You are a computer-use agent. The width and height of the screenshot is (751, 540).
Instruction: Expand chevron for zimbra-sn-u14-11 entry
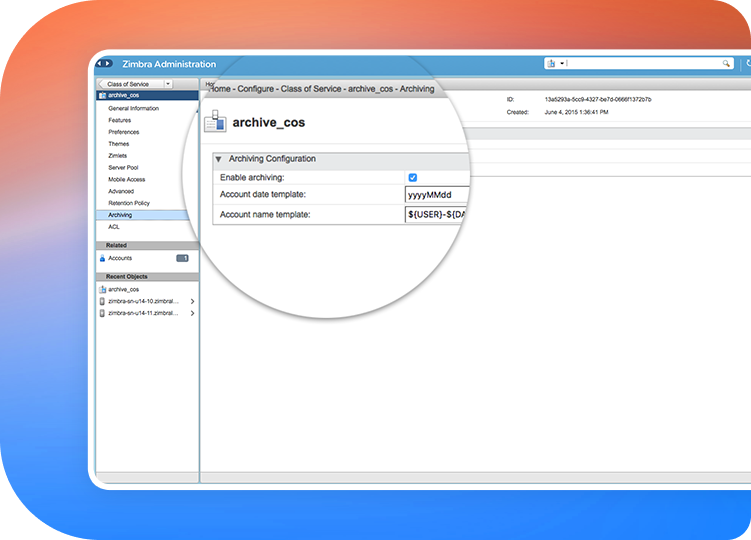tap(192, 313)
